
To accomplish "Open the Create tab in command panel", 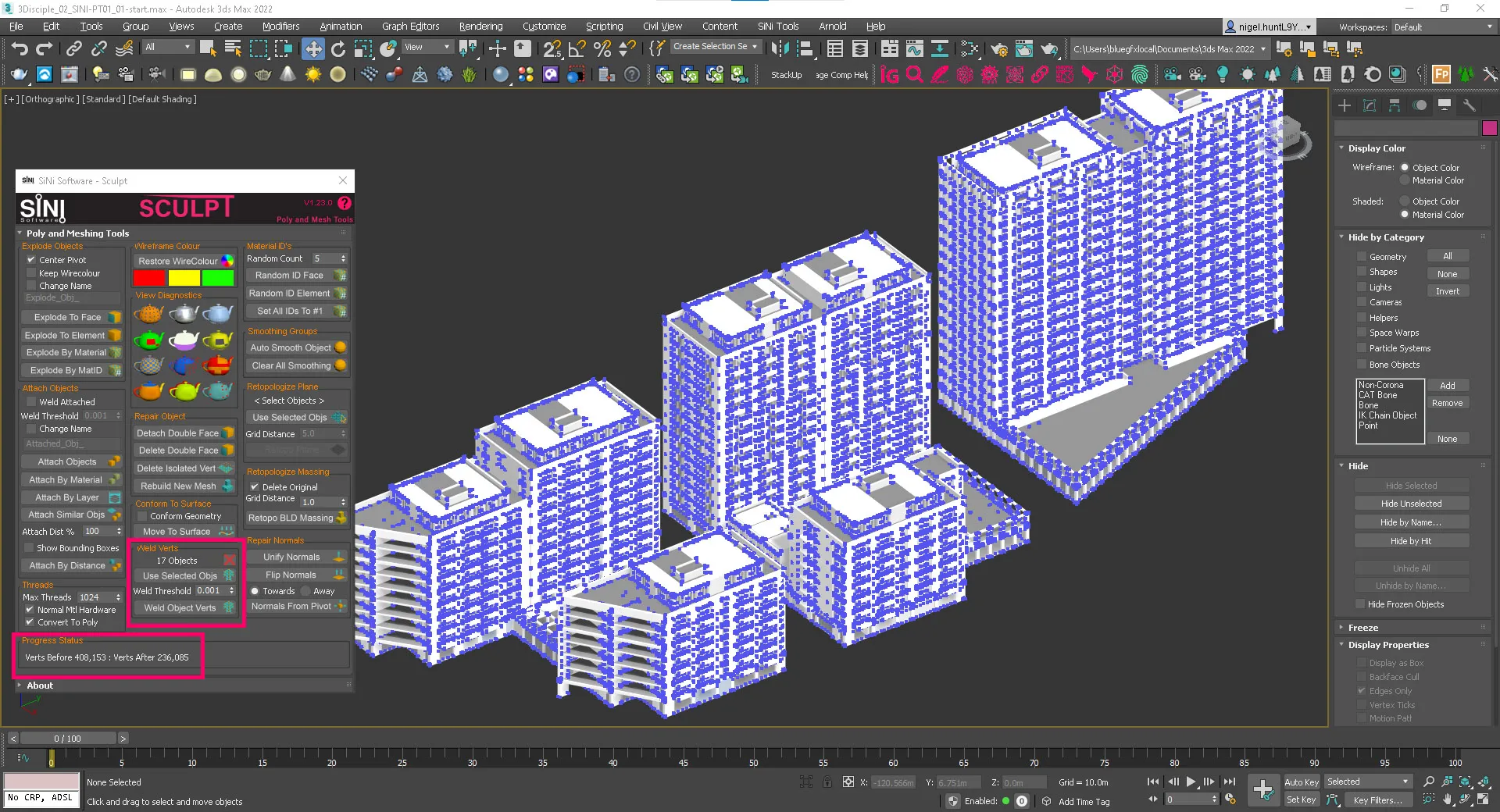I will pos(1345,105).
